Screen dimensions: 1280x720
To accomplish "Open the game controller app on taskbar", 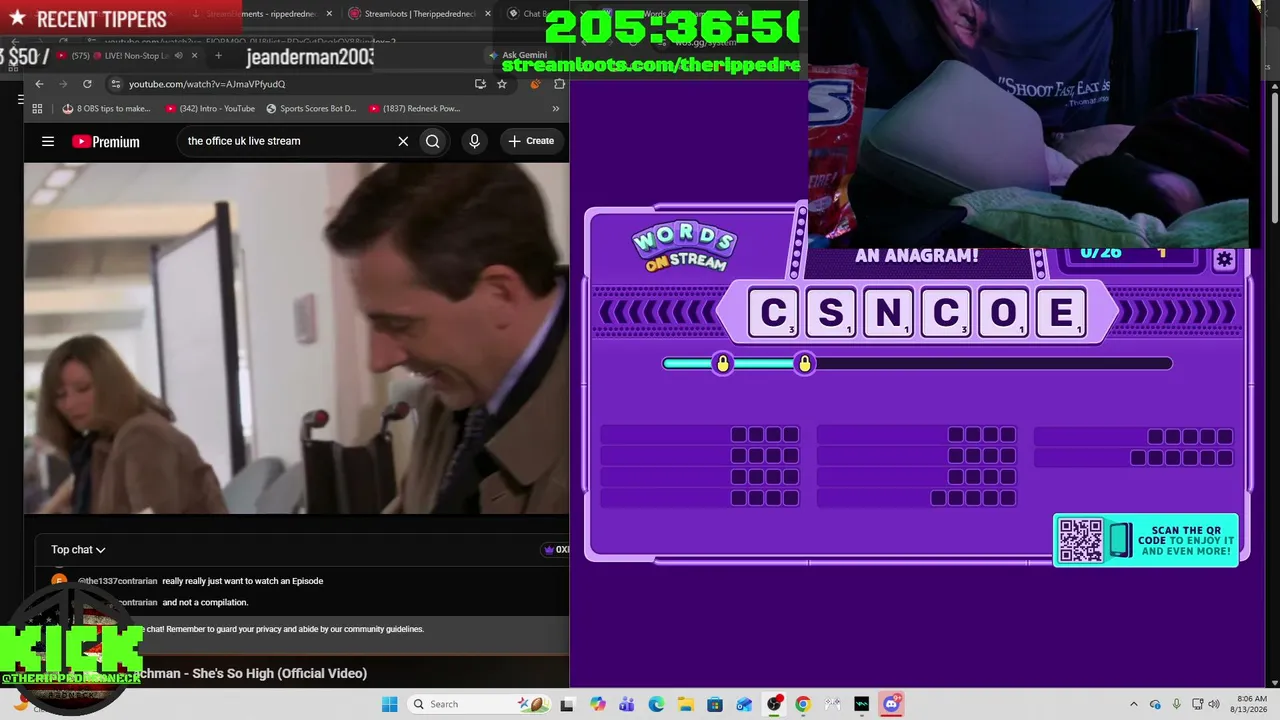I will 832,704.
